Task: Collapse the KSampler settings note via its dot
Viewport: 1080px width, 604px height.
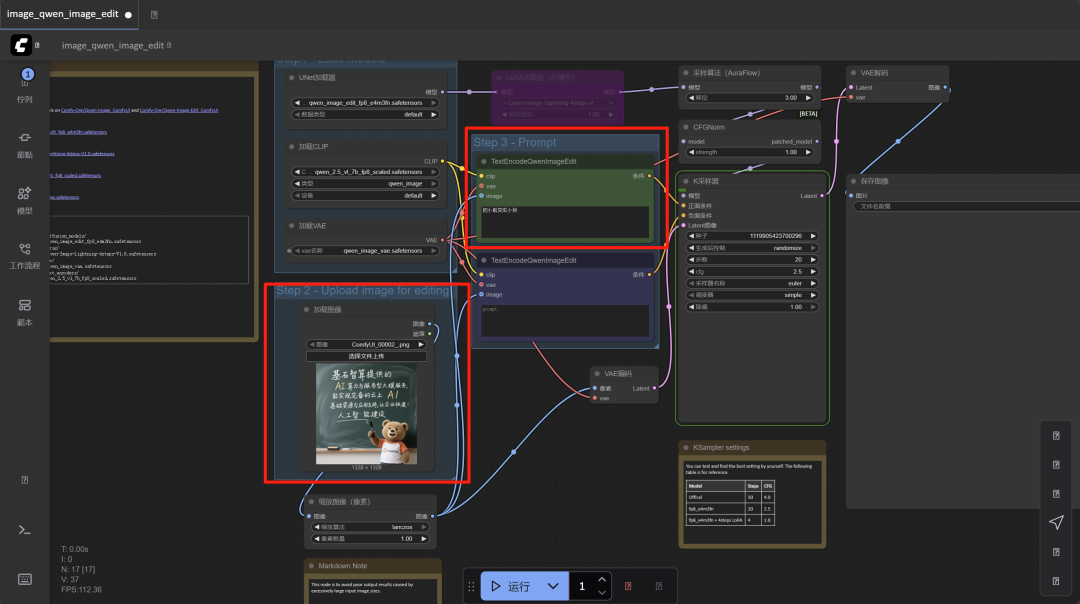Action: coord(686,448)
